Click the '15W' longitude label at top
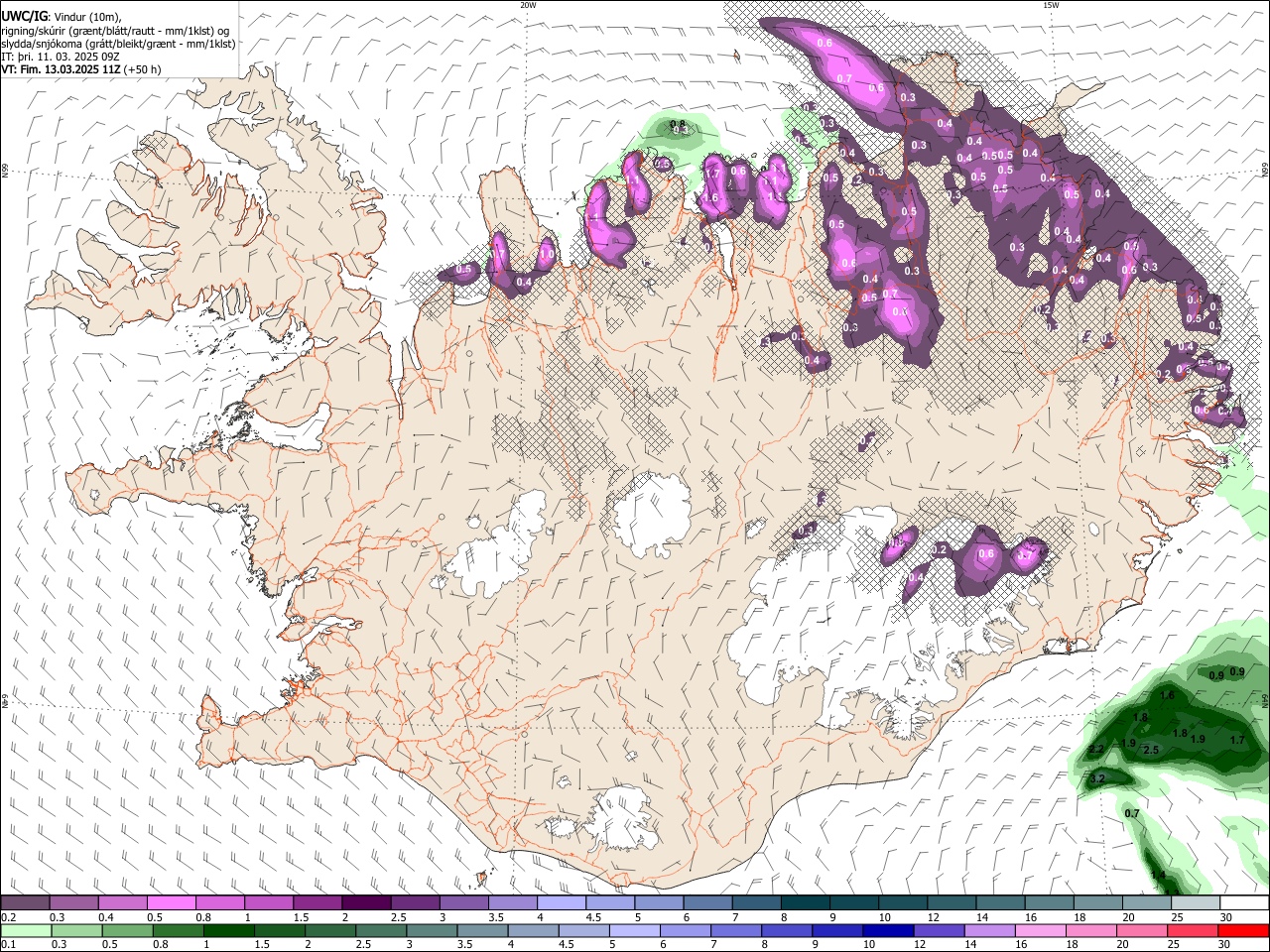This screenshot has height=952, width=1270. click(x=1051, y=5)
